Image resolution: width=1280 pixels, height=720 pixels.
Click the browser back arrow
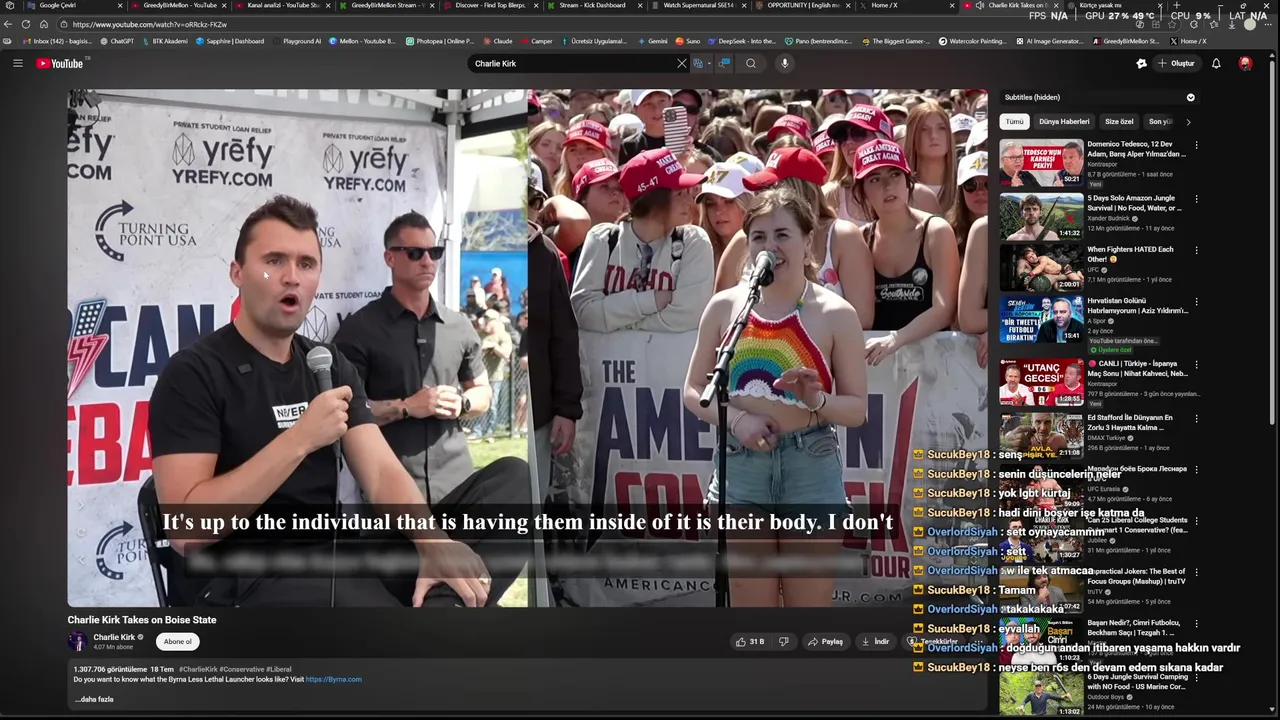(8, 24)
